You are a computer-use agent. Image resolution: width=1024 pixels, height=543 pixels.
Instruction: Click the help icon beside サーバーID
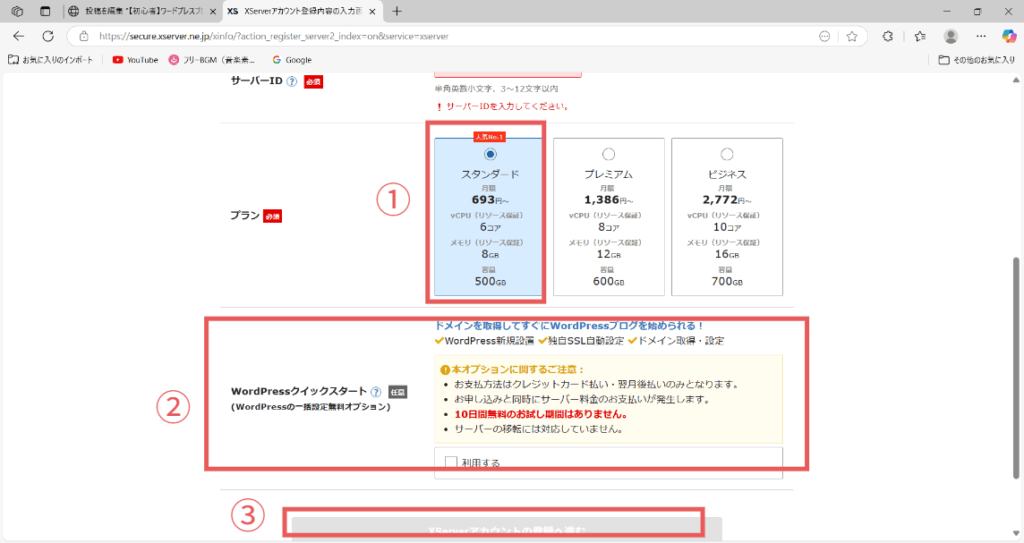point(292,82)
